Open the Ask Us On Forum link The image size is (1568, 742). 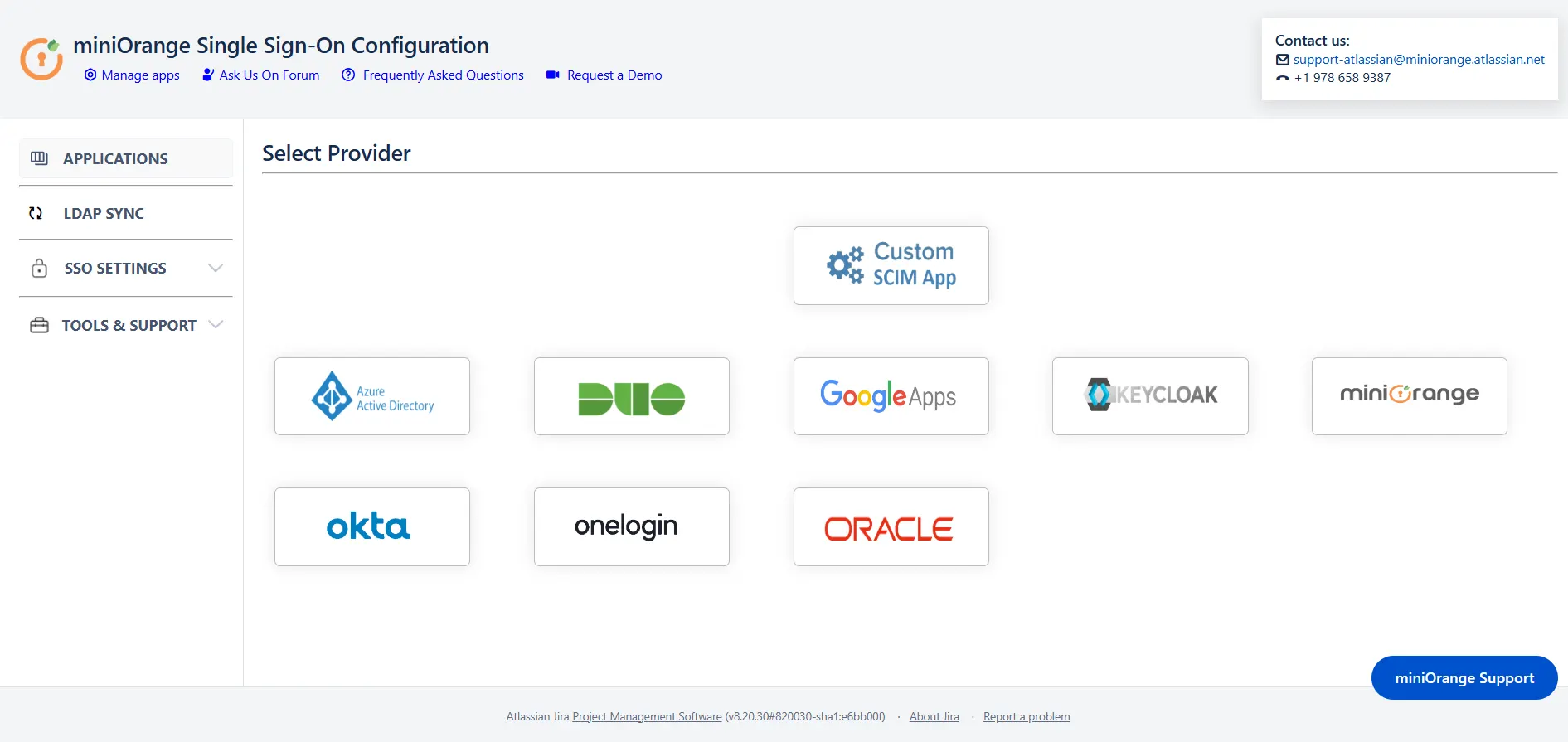click(269, 75)
